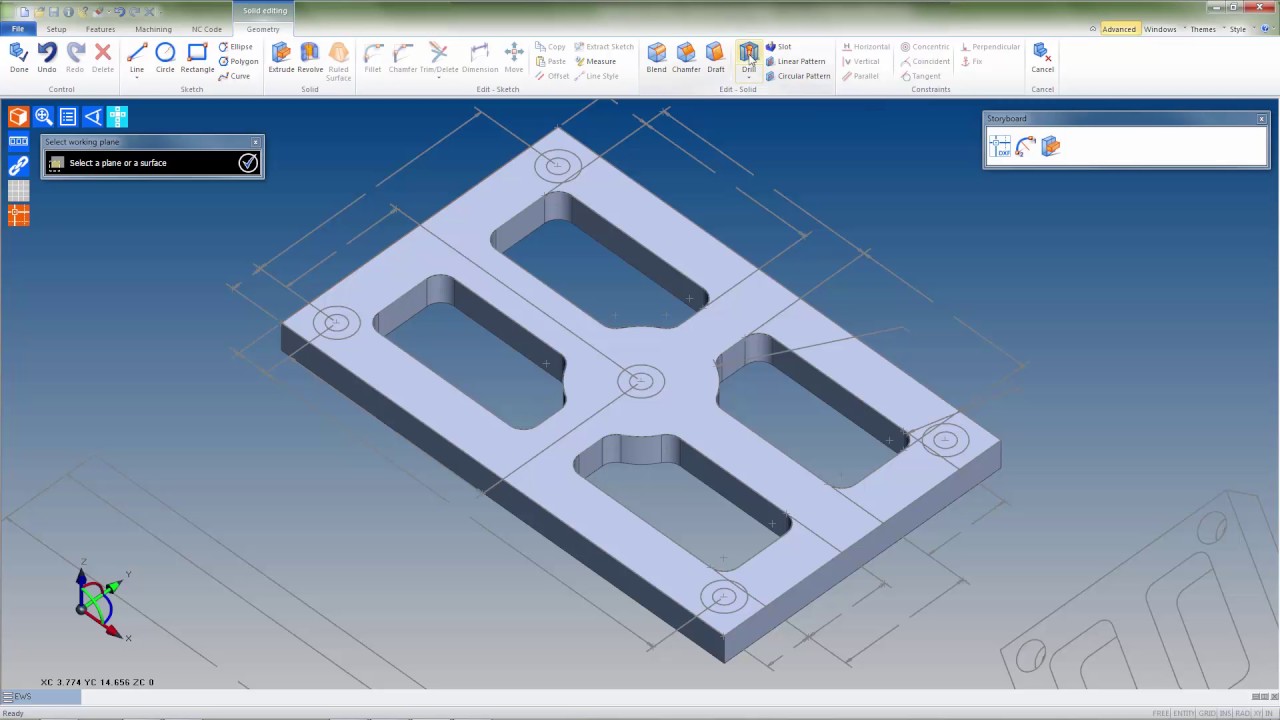The width and height of the screenshot is (1280, 720).
Task: Click the chain link icon in sidebar
Action: pyautogui.click(x=18, y=166)
